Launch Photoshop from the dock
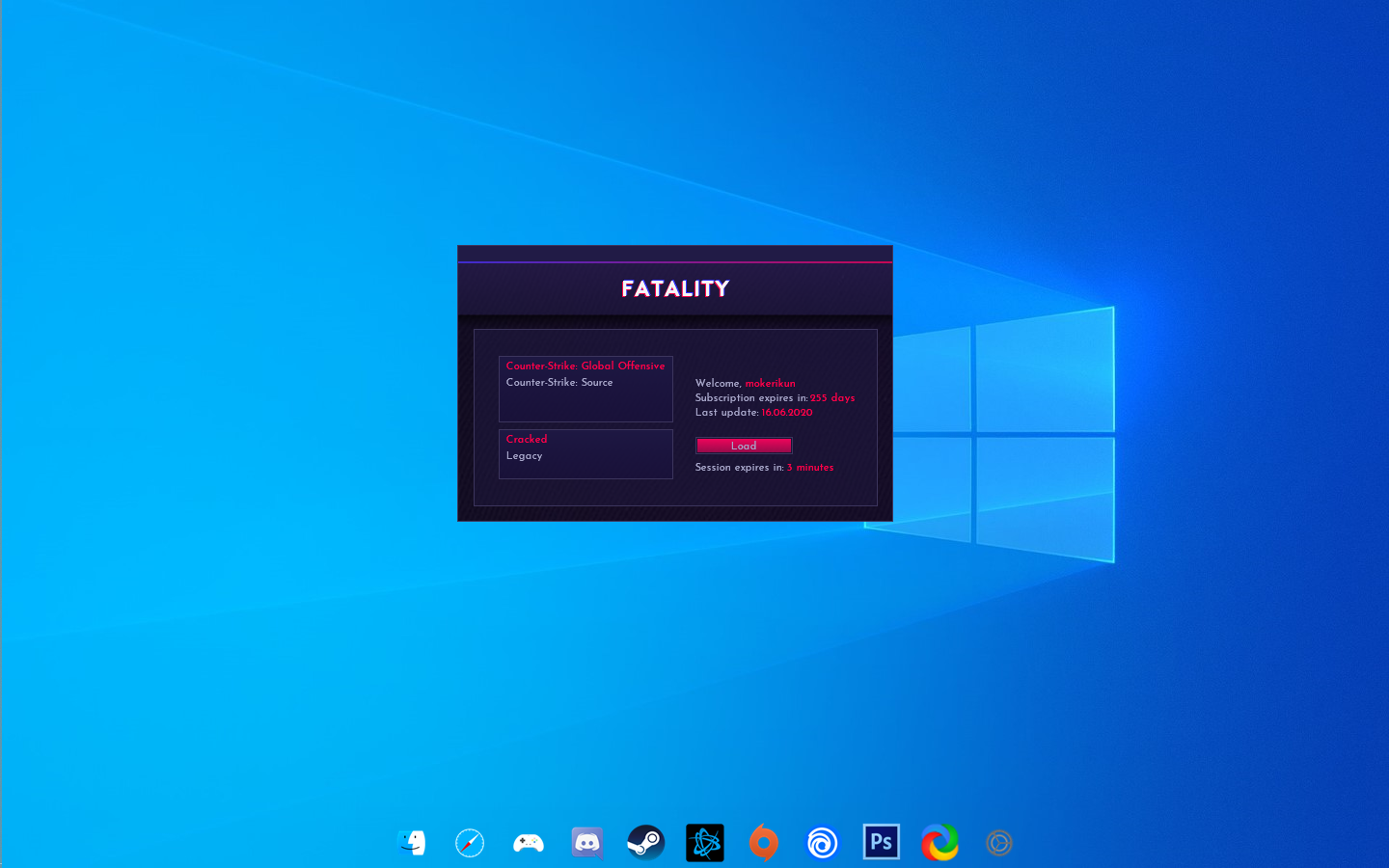This screenshot has width=1389, height=868. pos(882,842)
